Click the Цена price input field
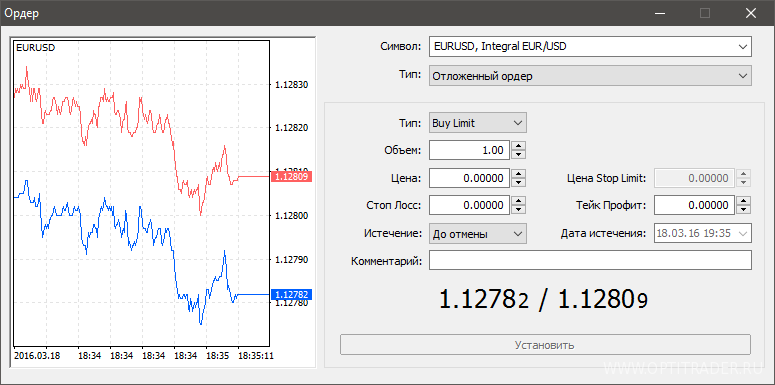 point(469,178)
